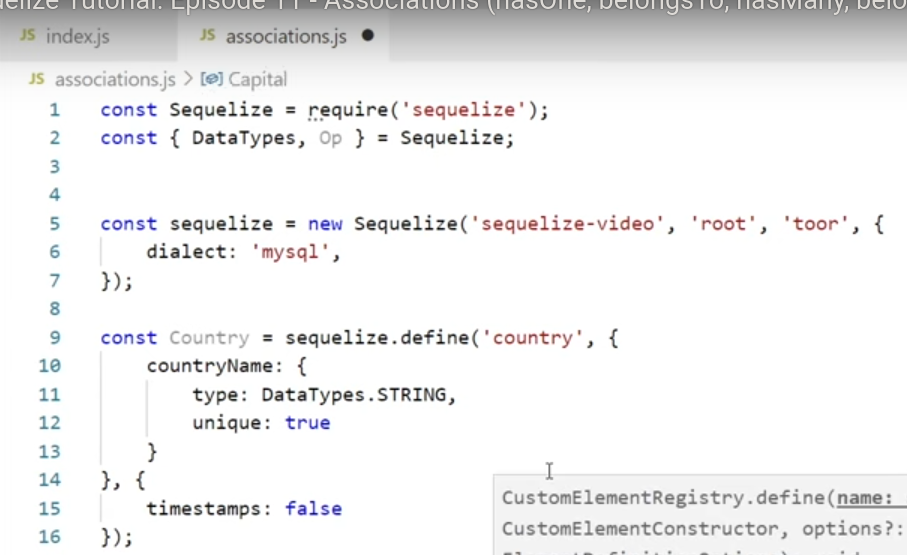This screenshot has height=555, width=907.
Task: Click the 'root' string on line 5
Action: [723, 224]
